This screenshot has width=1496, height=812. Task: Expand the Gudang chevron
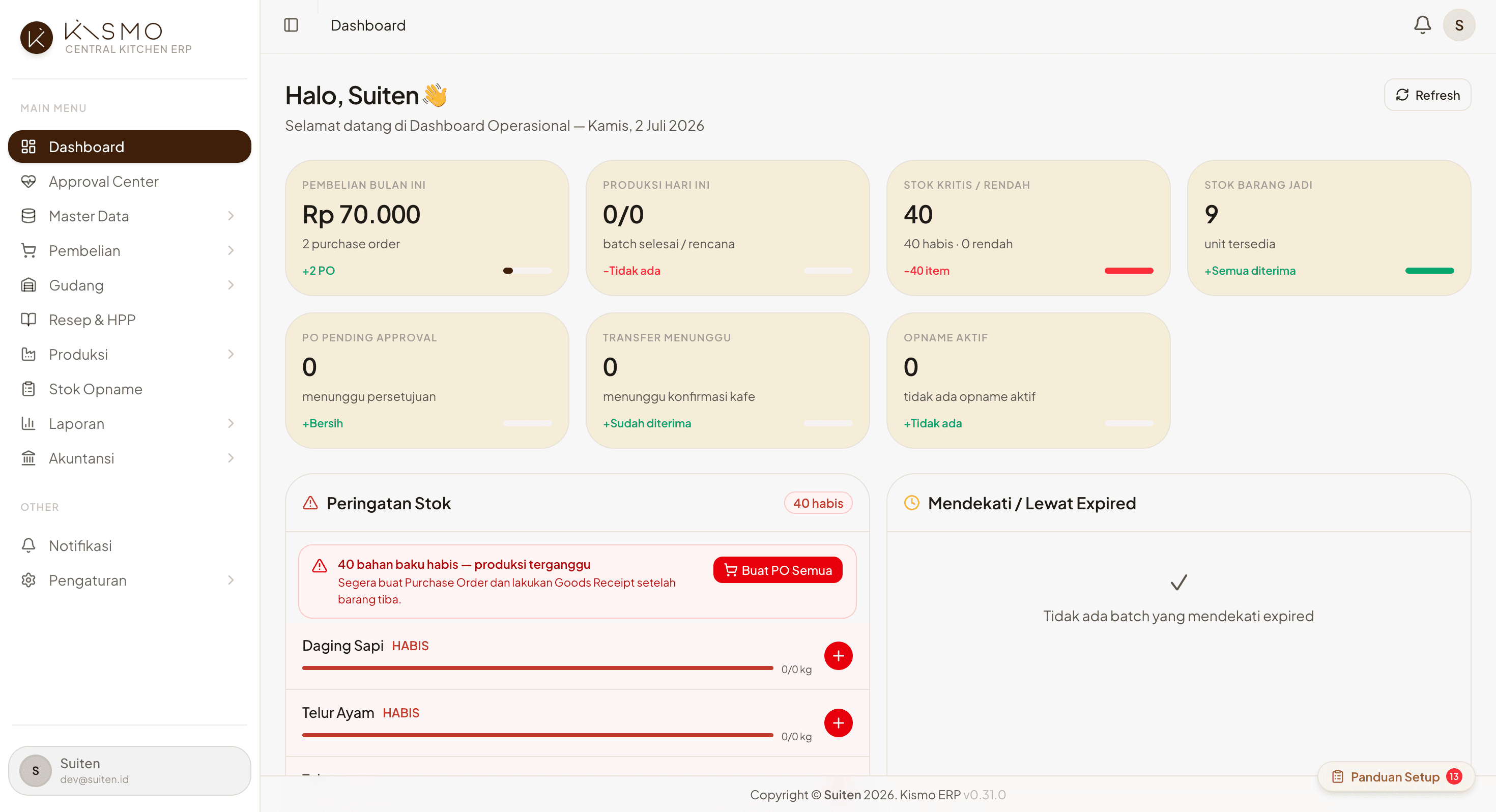(x=231, y=284)
